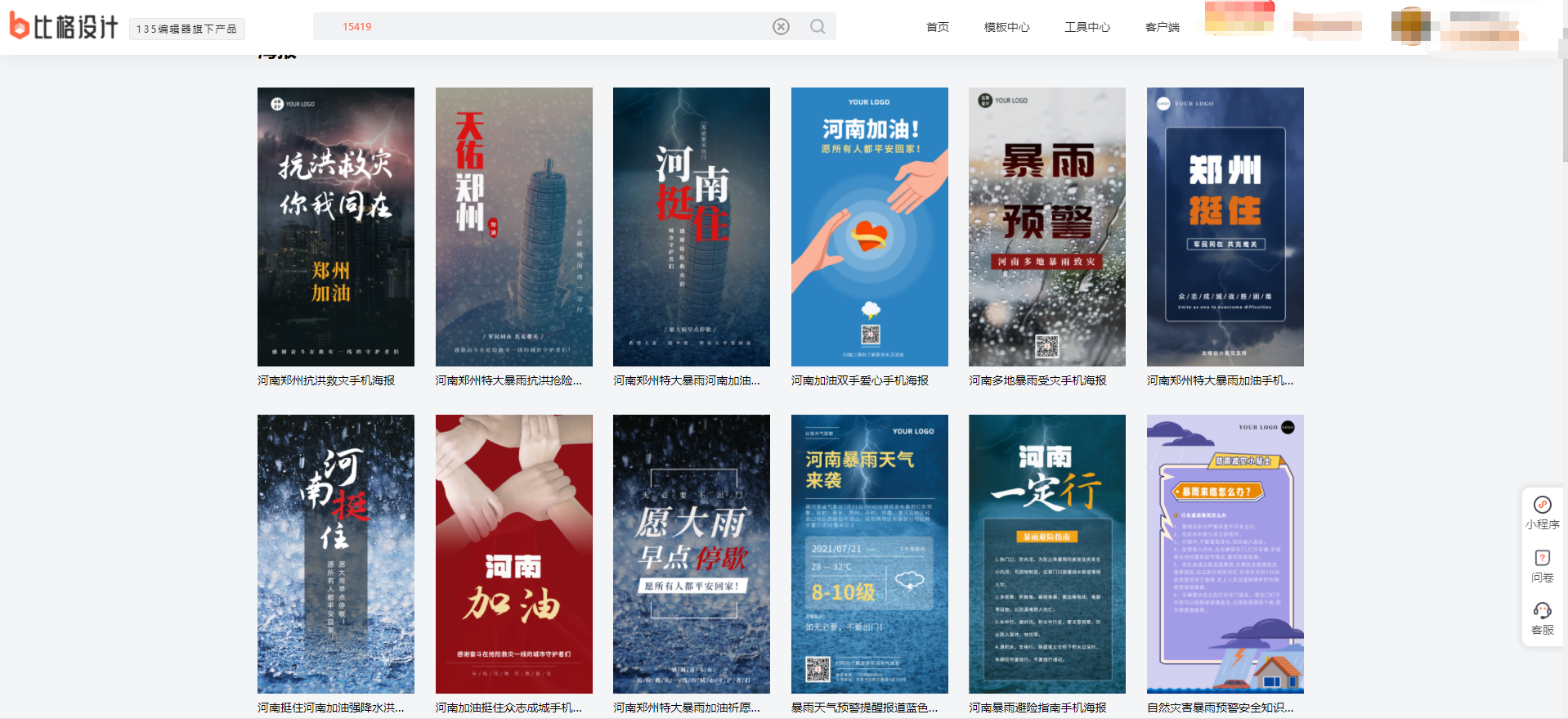Open the 工具中心 menu
1568x719 pixels.
1086,27
